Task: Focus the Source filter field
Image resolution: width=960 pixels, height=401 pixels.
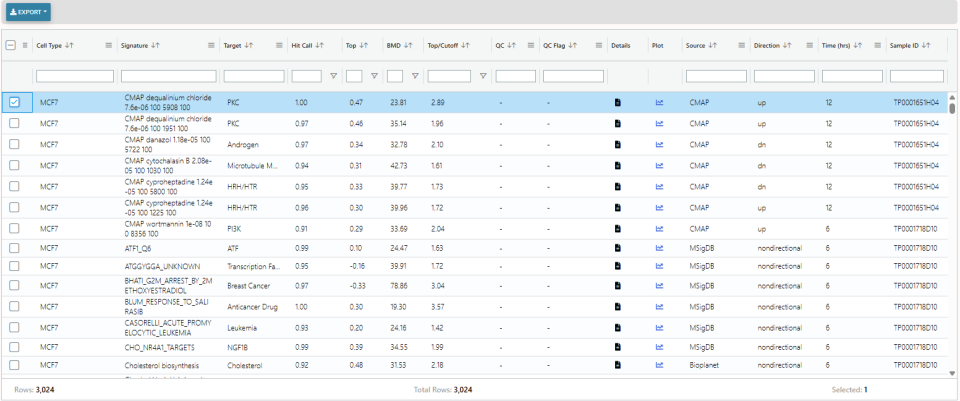Action: click(x=716, y=76)
